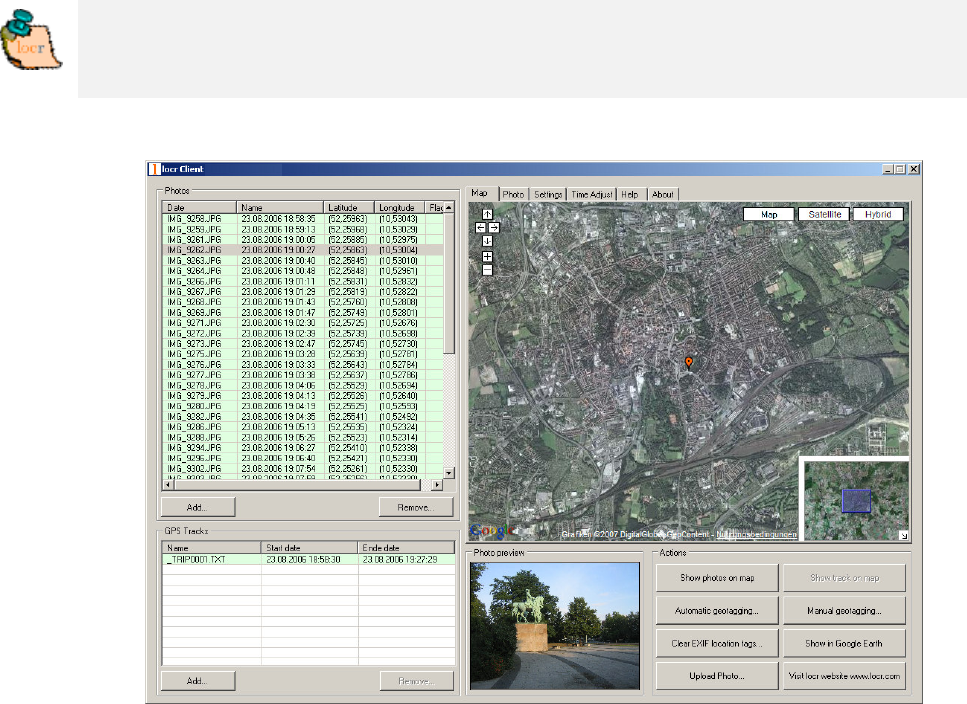Click the statue photo preview thumbnail
967x704 pixels.
tap(554, 625)
